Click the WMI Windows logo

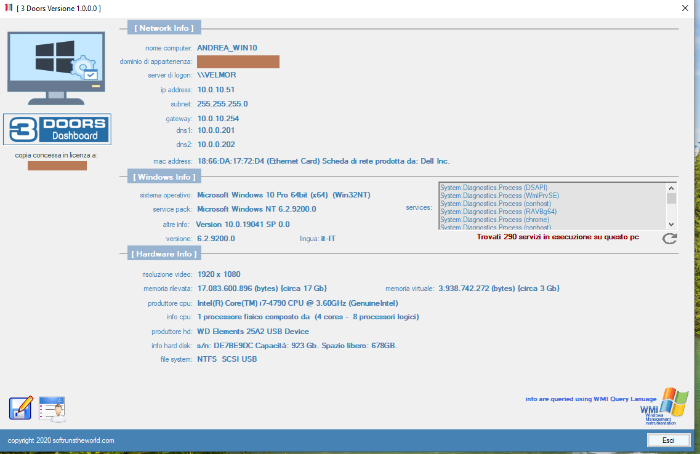point(665,406)
